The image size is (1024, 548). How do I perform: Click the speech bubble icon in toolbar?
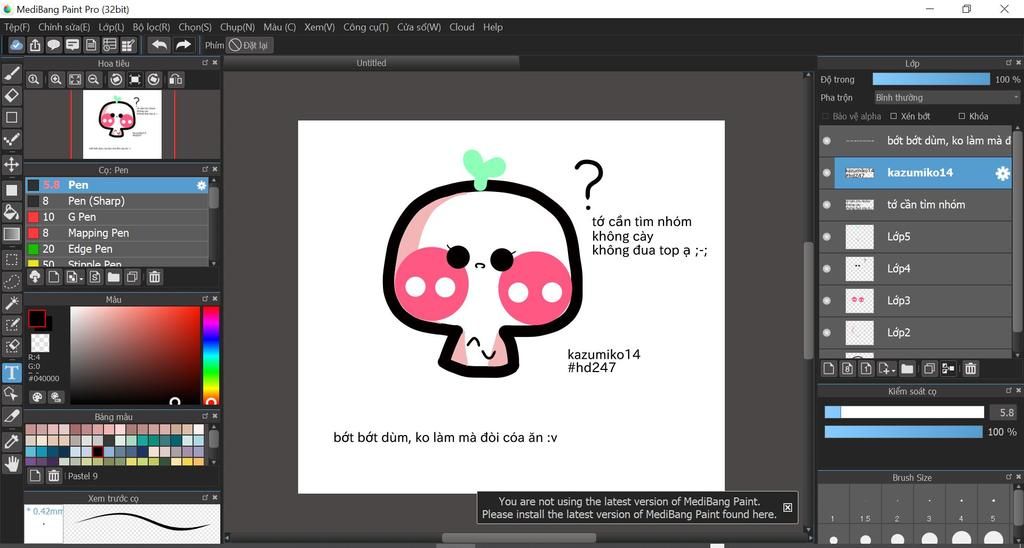(54, 45)
